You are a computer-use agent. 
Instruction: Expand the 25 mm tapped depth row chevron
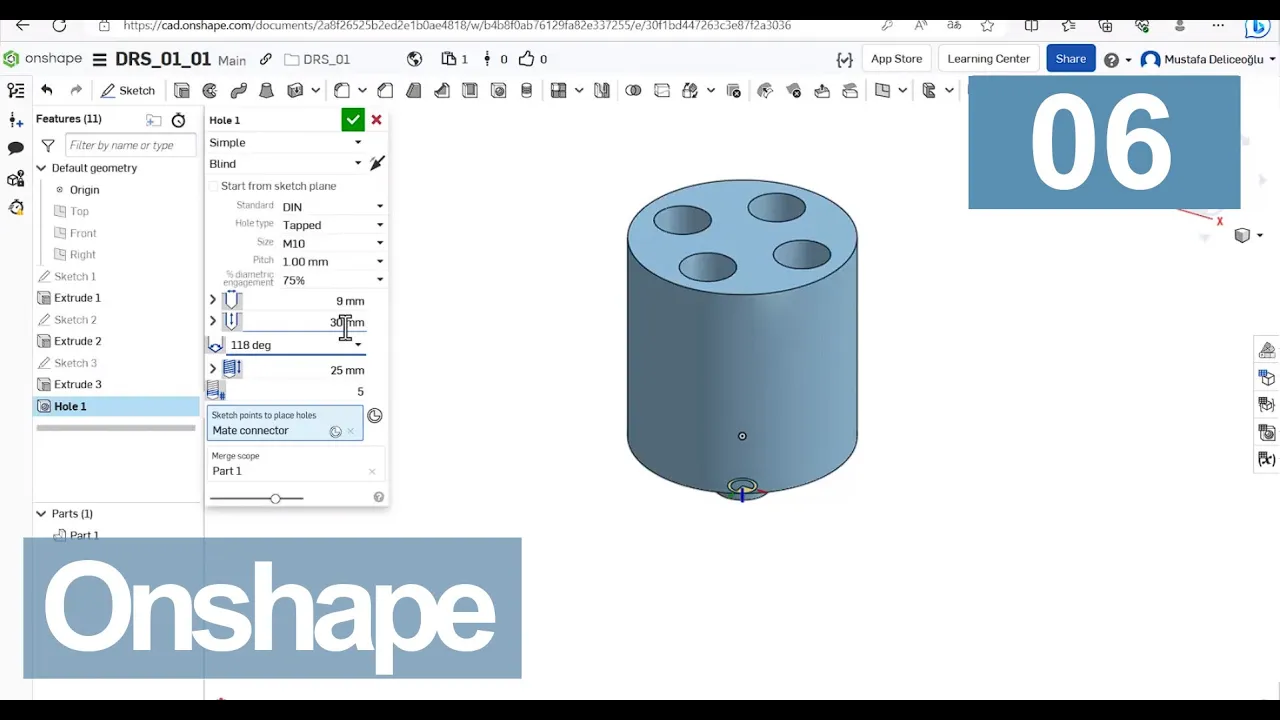[213, 369]
